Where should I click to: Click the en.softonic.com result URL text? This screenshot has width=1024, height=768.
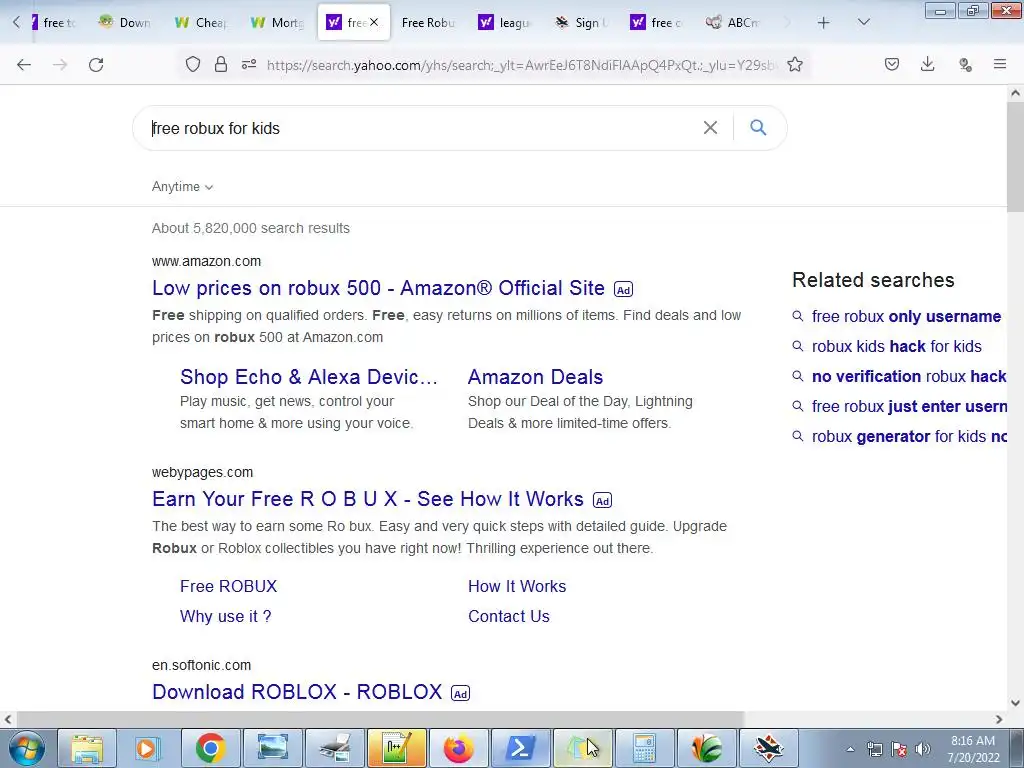click(x=202, y=665)
